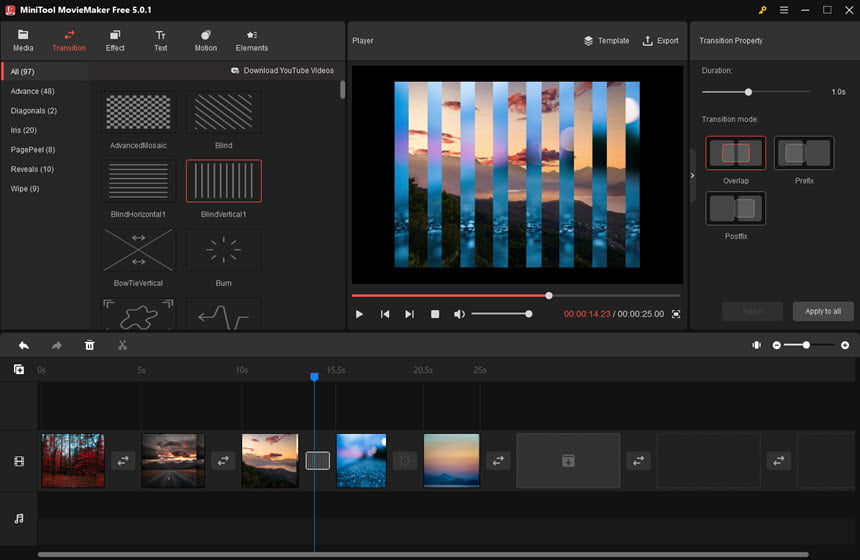Screen dimensions: 860x560
Task: Click the audio track music note icon
Action: 19,518
